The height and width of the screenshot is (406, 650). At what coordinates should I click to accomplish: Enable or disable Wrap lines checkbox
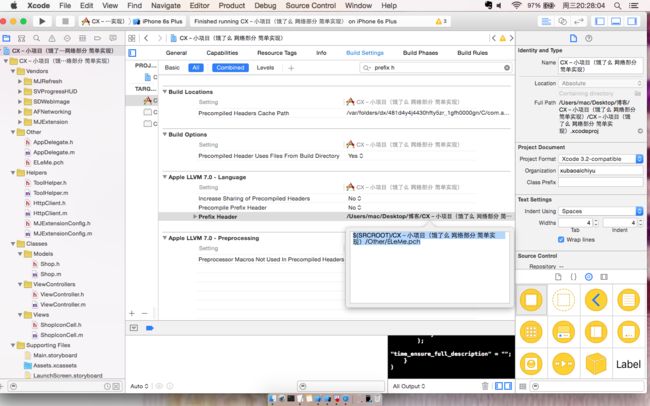pyautogui.click(x=561, y=240)
